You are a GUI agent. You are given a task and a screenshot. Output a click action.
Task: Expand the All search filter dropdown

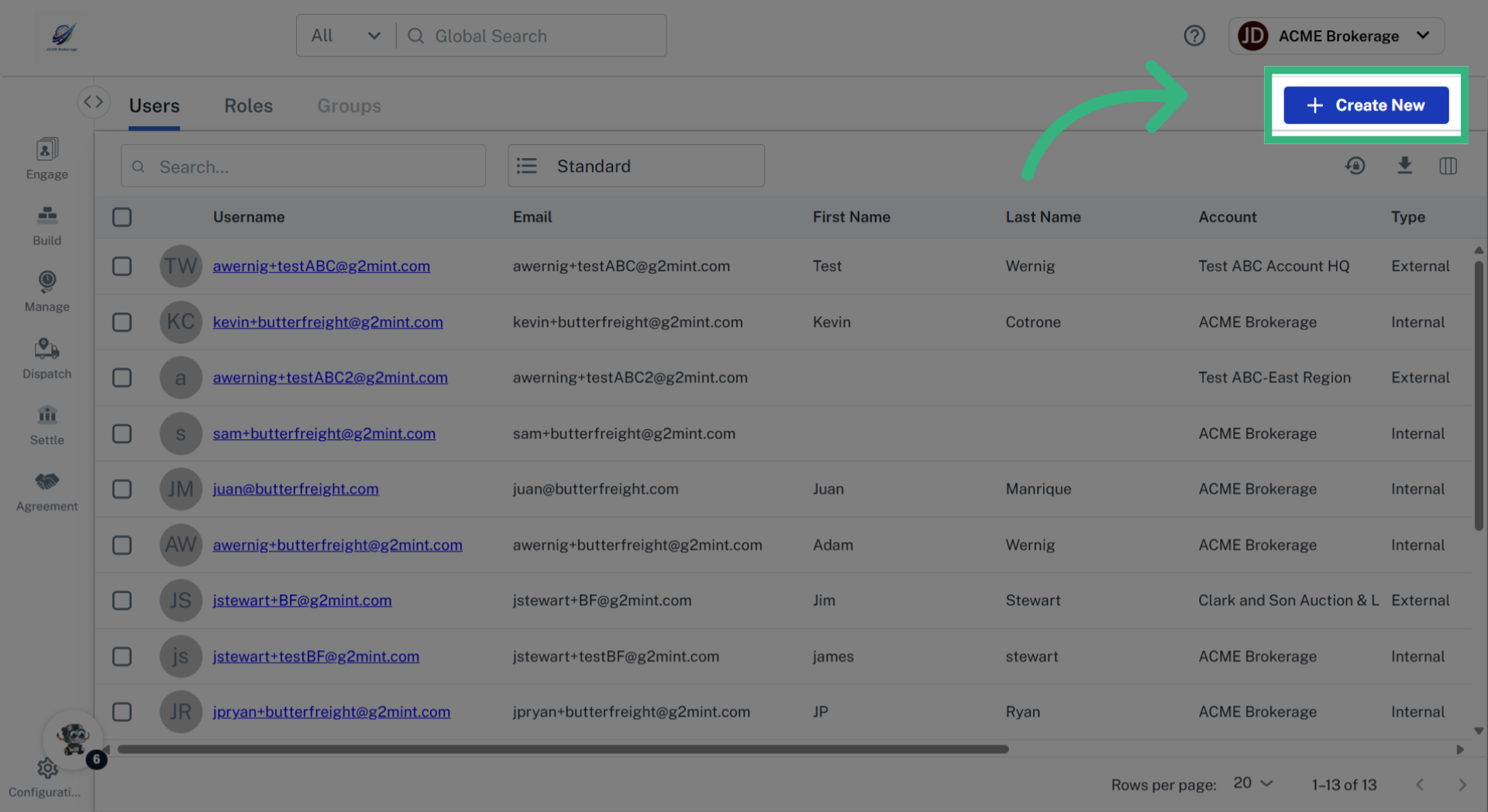coord(346,36)
